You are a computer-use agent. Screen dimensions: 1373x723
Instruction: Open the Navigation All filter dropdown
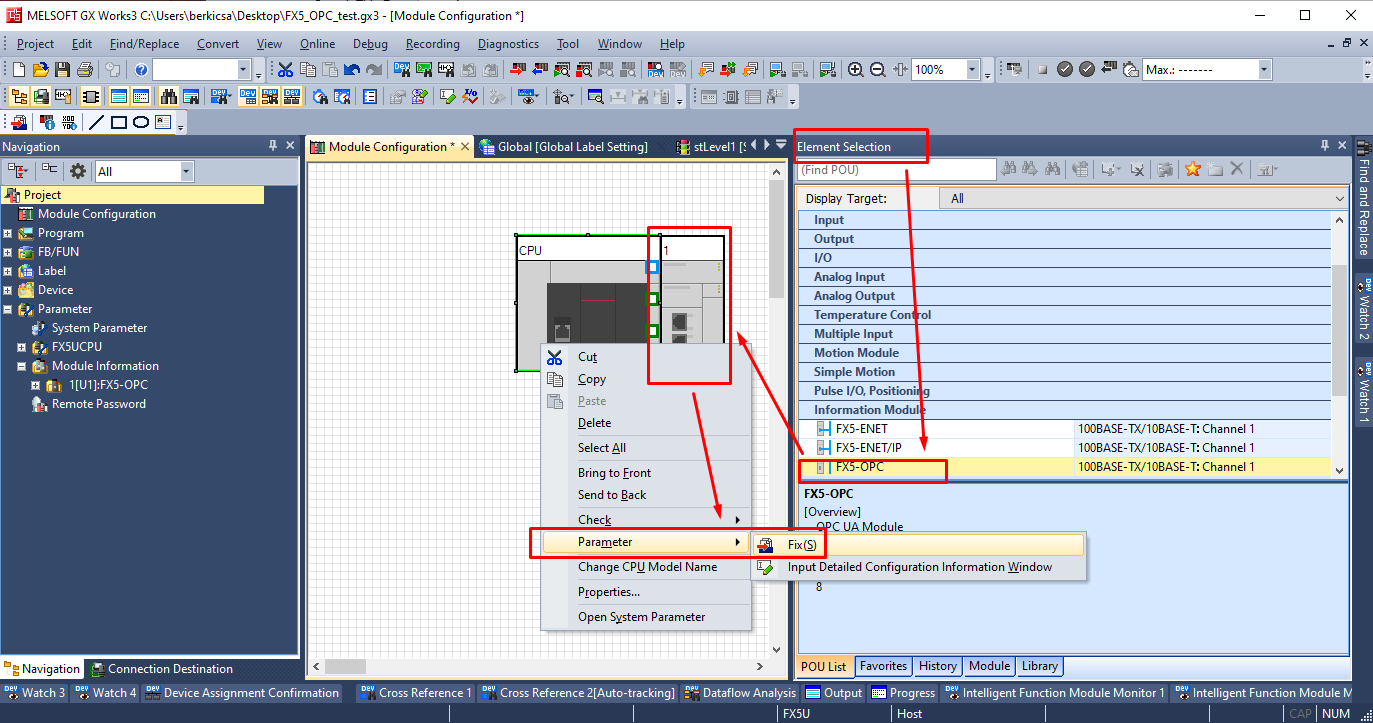coord(186,171)
